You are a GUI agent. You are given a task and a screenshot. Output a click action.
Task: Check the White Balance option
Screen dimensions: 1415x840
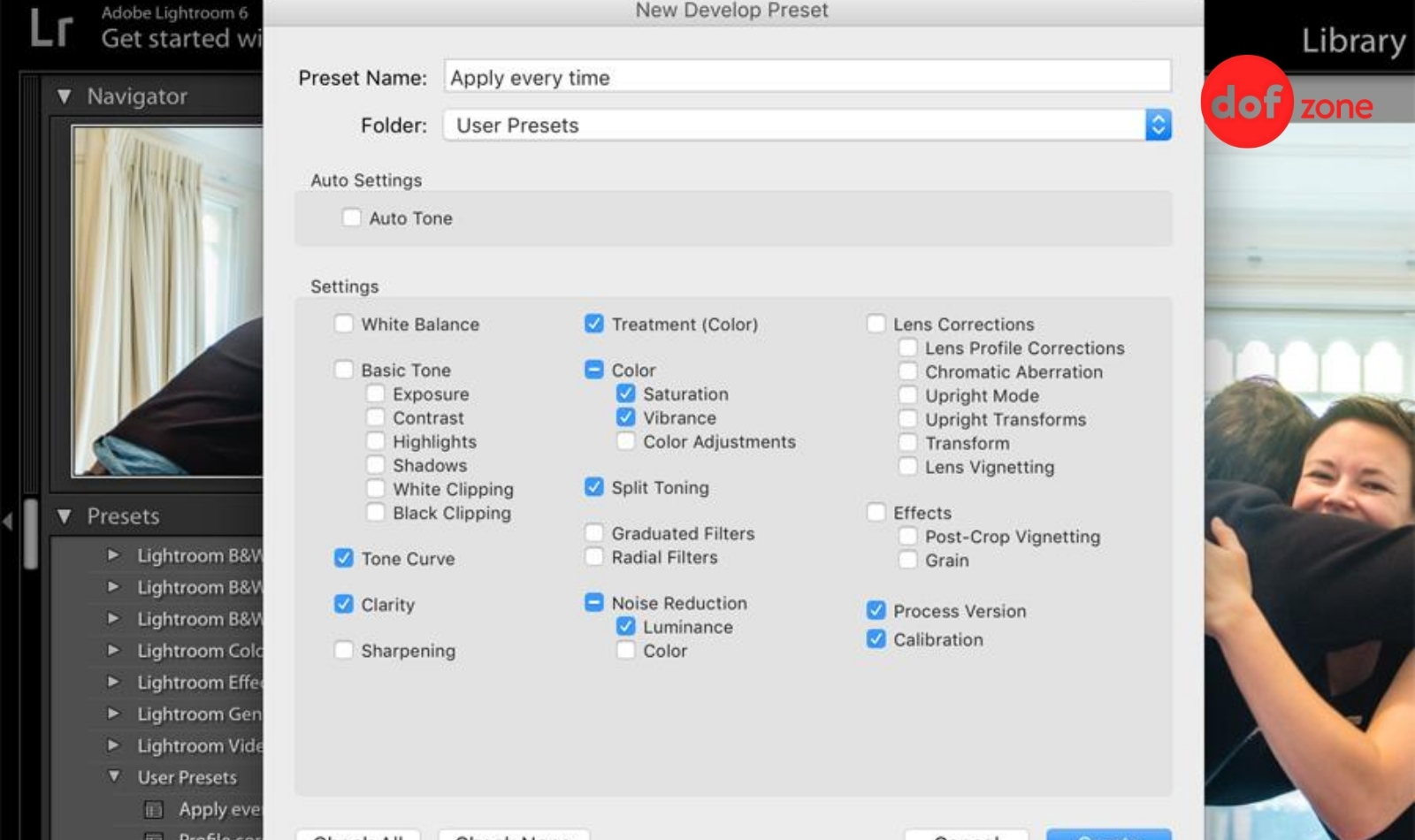(x=344, y=324)
